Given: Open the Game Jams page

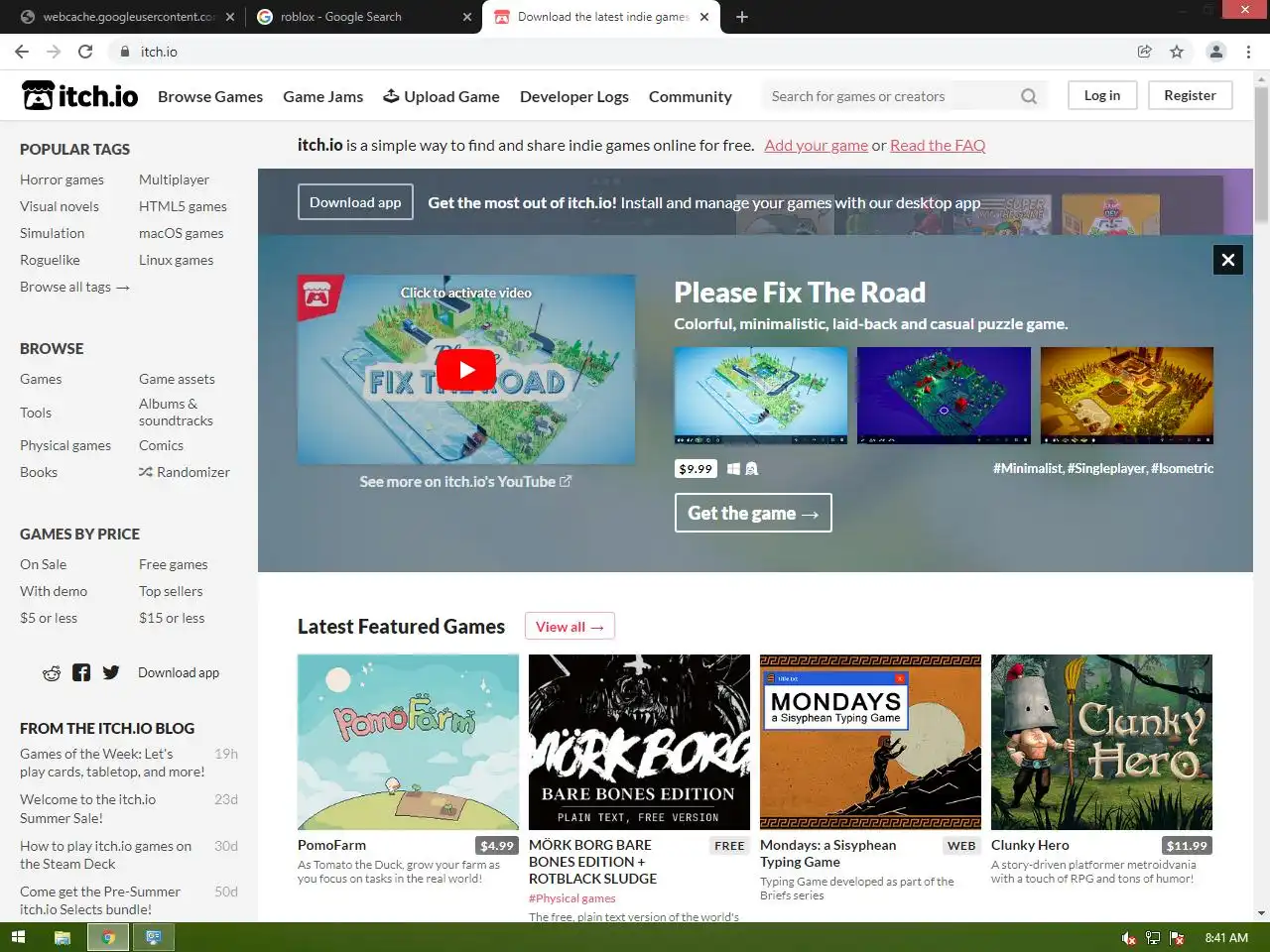Looking at the screenshot, I should pos(322,96).
